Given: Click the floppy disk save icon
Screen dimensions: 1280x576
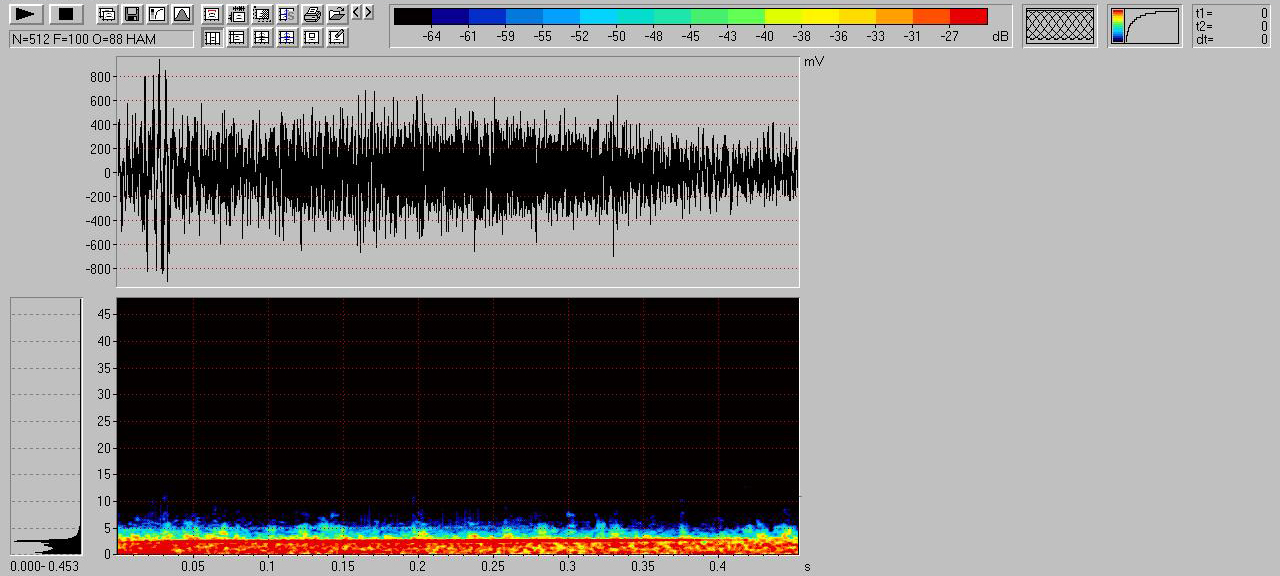Looking at the screenshot, I should tap(131, 14).
